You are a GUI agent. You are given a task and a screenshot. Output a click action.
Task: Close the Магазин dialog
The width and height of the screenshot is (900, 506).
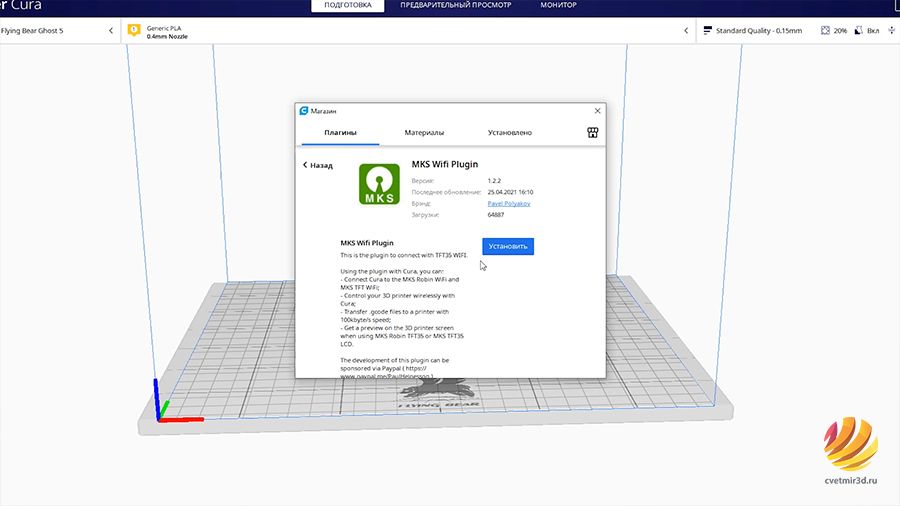coord(597,111)
